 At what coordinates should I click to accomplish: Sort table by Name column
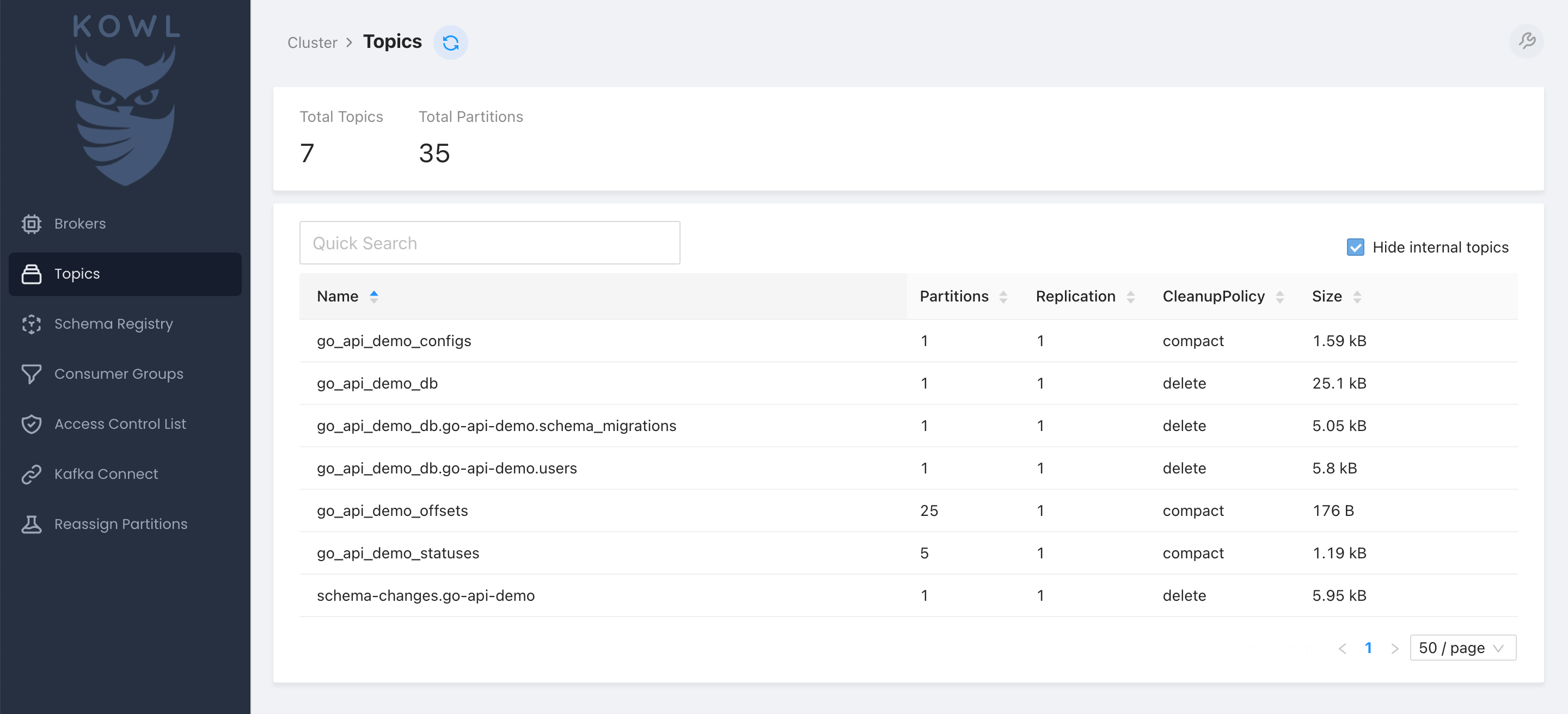[338, 297]
